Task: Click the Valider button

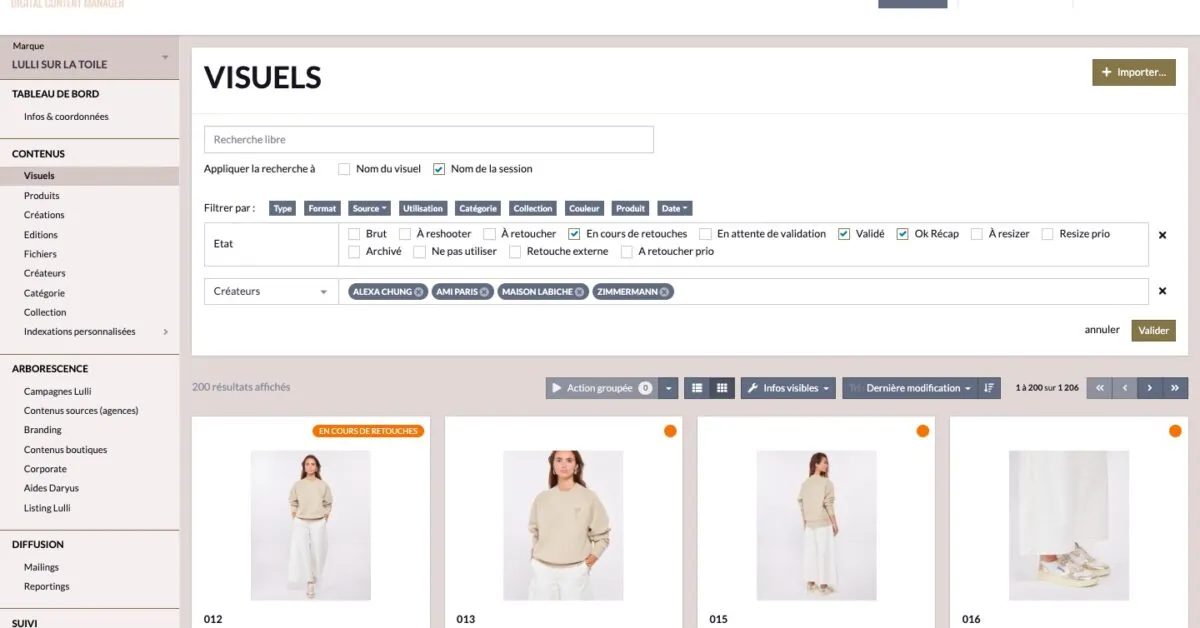Action: tap(1153, 330)
